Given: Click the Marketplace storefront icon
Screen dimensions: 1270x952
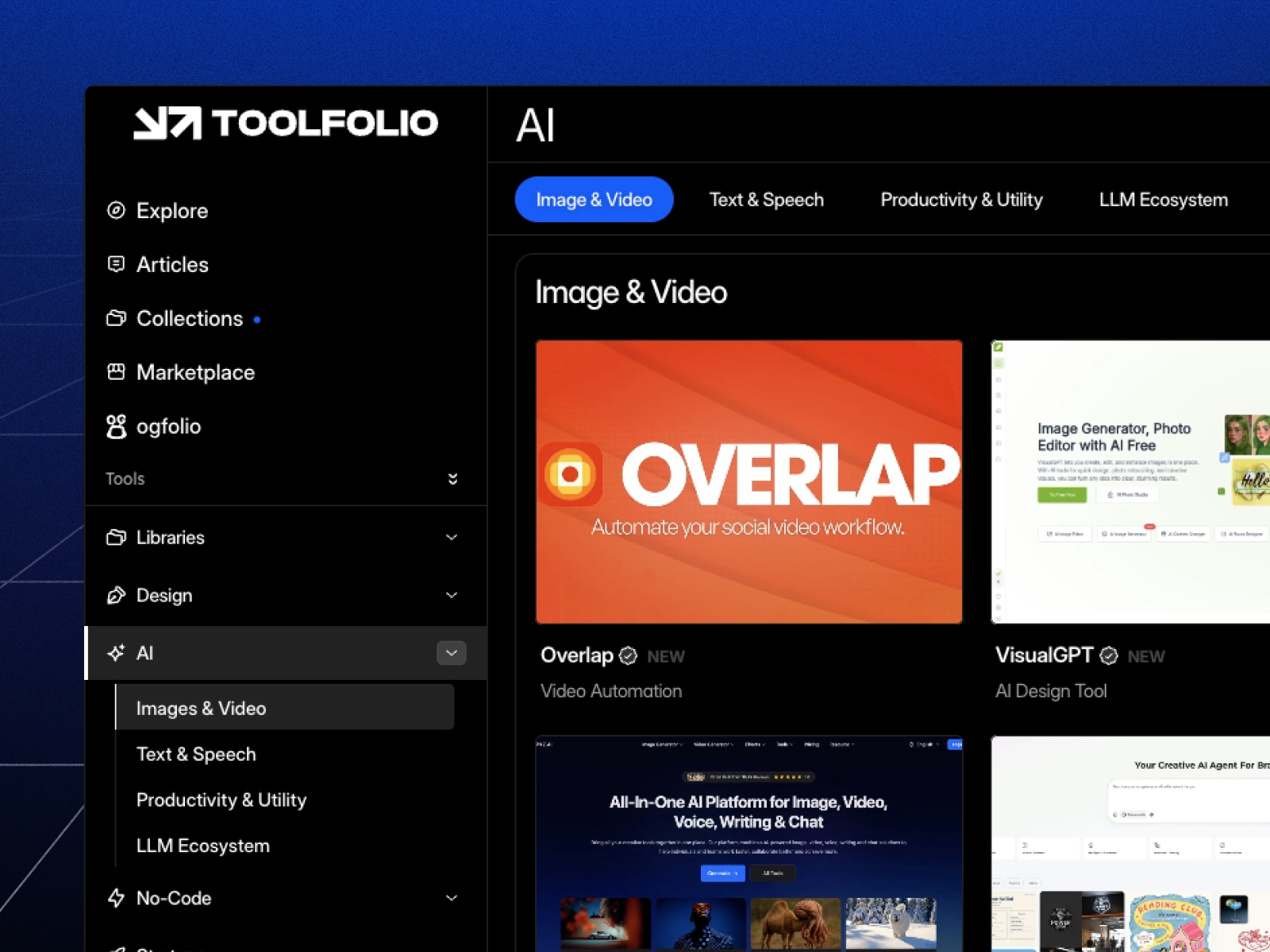Looking at the screenshot, I should click(x=116, y=372).
